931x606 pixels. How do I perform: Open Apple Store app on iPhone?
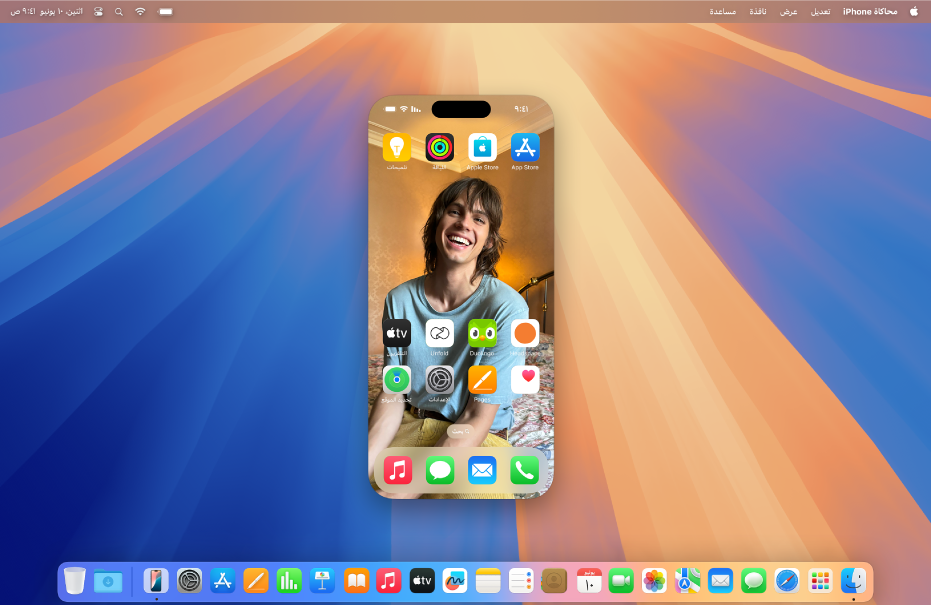click(483, 148)
